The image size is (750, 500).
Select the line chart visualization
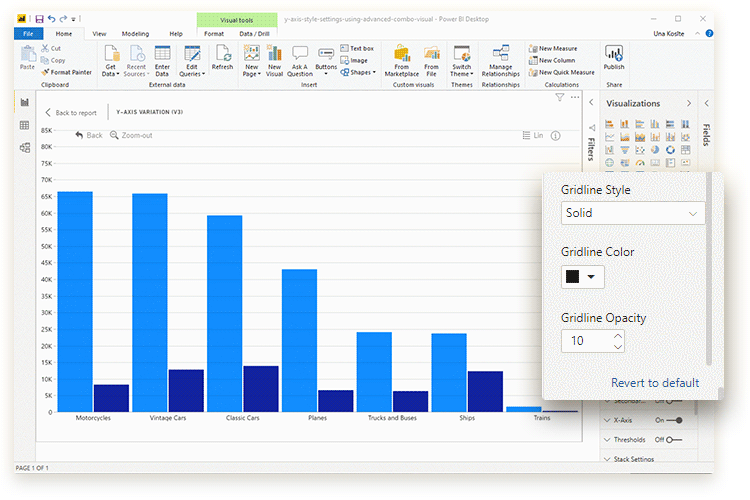click(609, 137)
